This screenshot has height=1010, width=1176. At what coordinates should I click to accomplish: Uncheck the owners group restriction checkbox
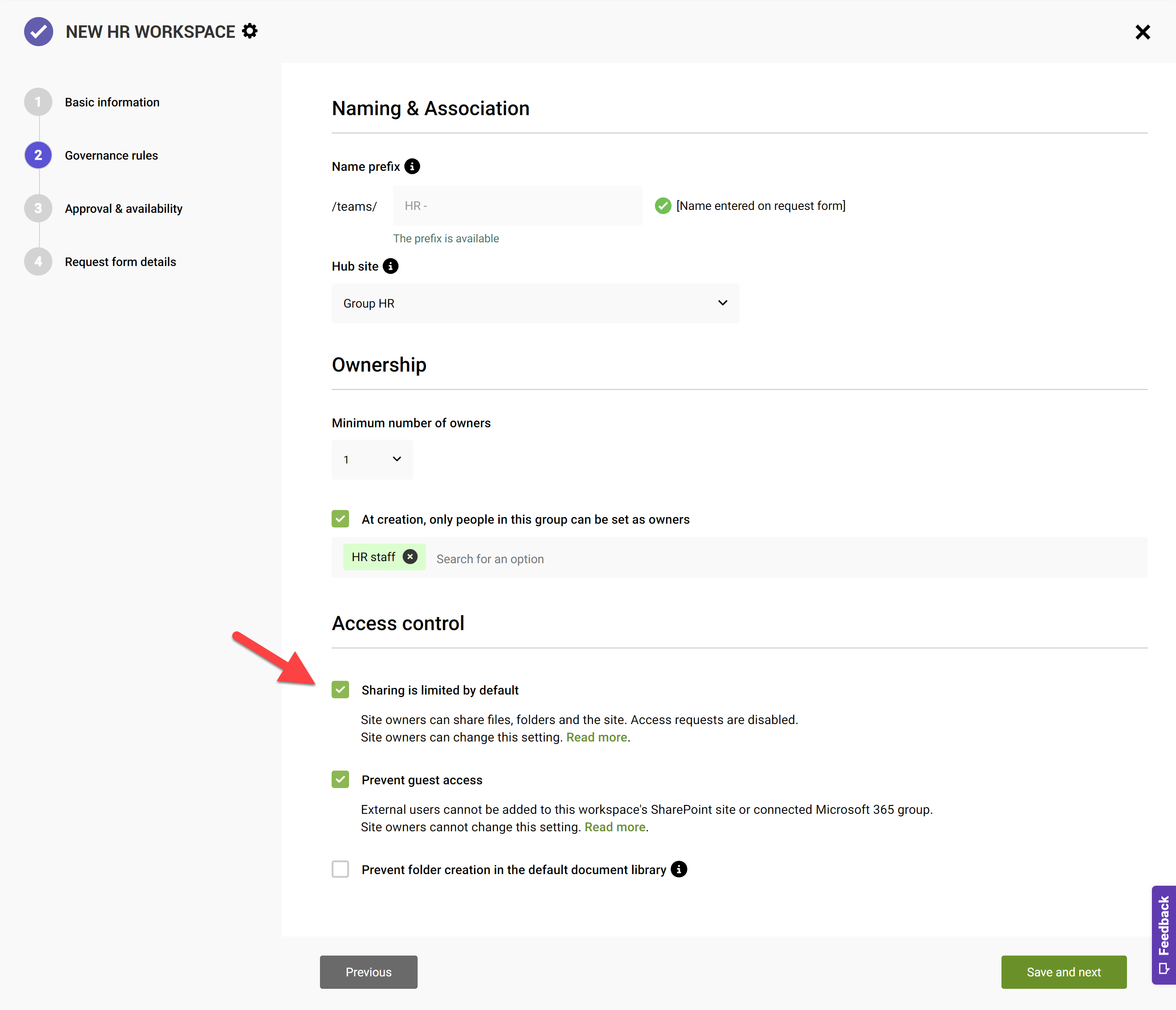pyautogui.click(x=340, y=519)
